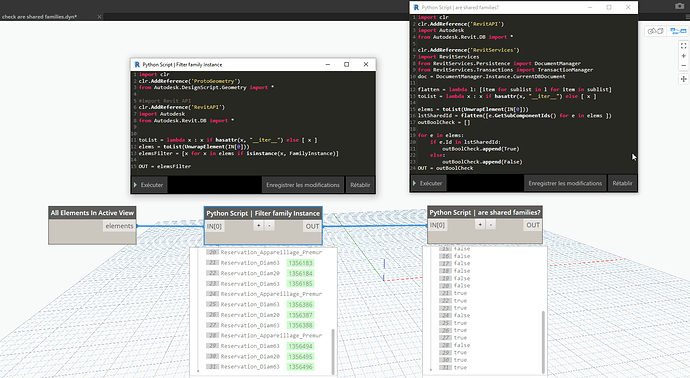Viewport: 690px width, 378px height.
Task: Select list item 20 Reservation_Appareillage_Premur
Action: (265, 252)
